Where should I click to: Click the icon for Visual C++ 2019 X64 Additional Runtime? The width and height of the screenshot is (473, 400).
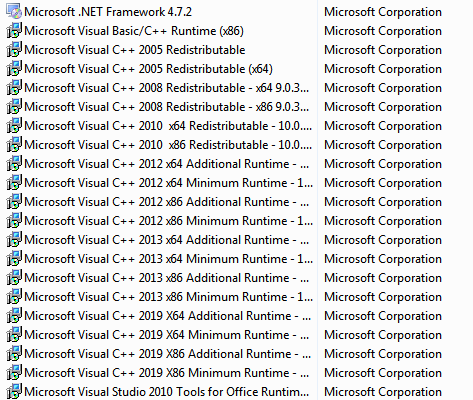coord(14,315)
